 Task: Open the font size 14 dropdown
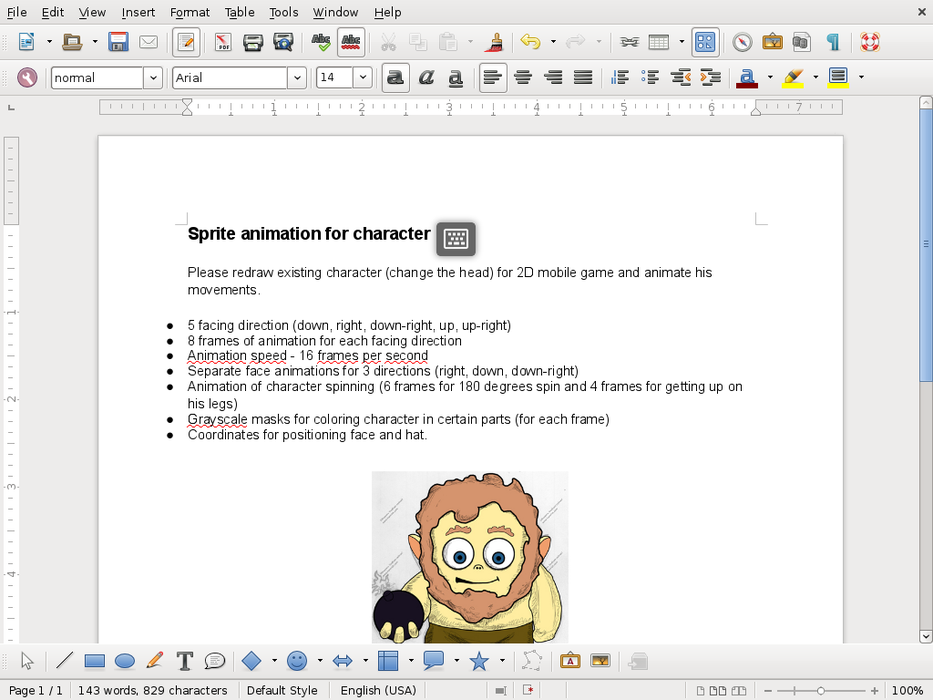coord(362,78)
